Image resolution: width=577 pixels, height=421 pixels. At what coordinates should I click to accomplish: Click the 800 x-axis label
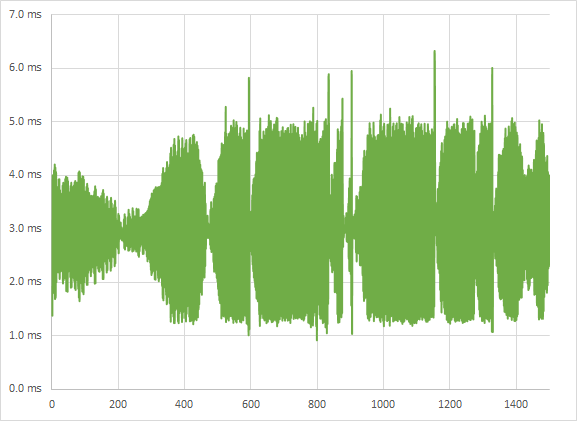[317, 404]
